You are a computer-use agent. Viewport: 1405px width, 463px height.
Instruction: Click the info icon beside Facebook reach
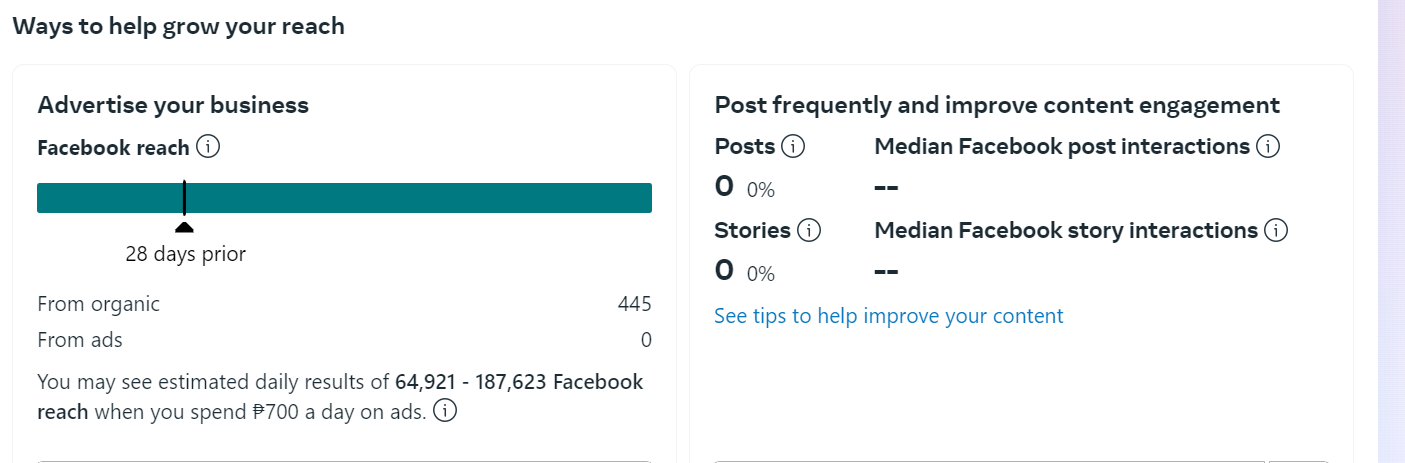208,148
